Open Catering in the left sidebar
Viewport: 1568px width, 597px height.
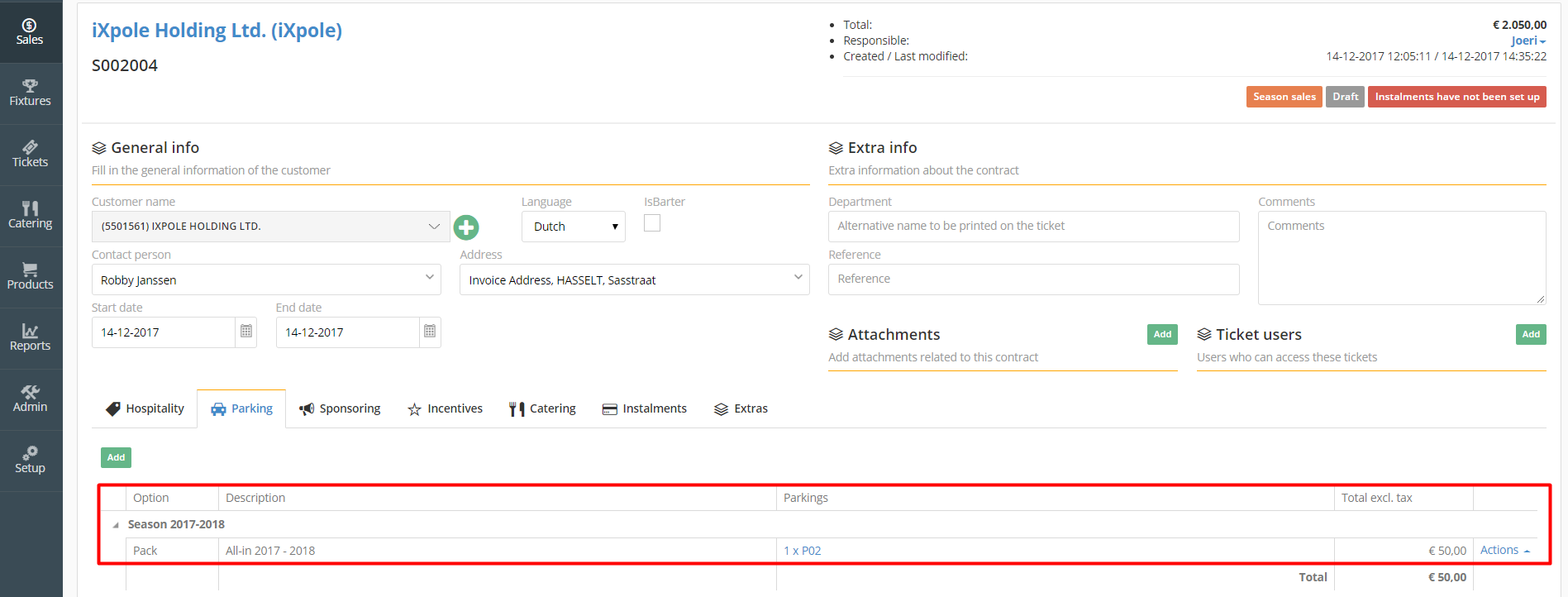(31, 216)
